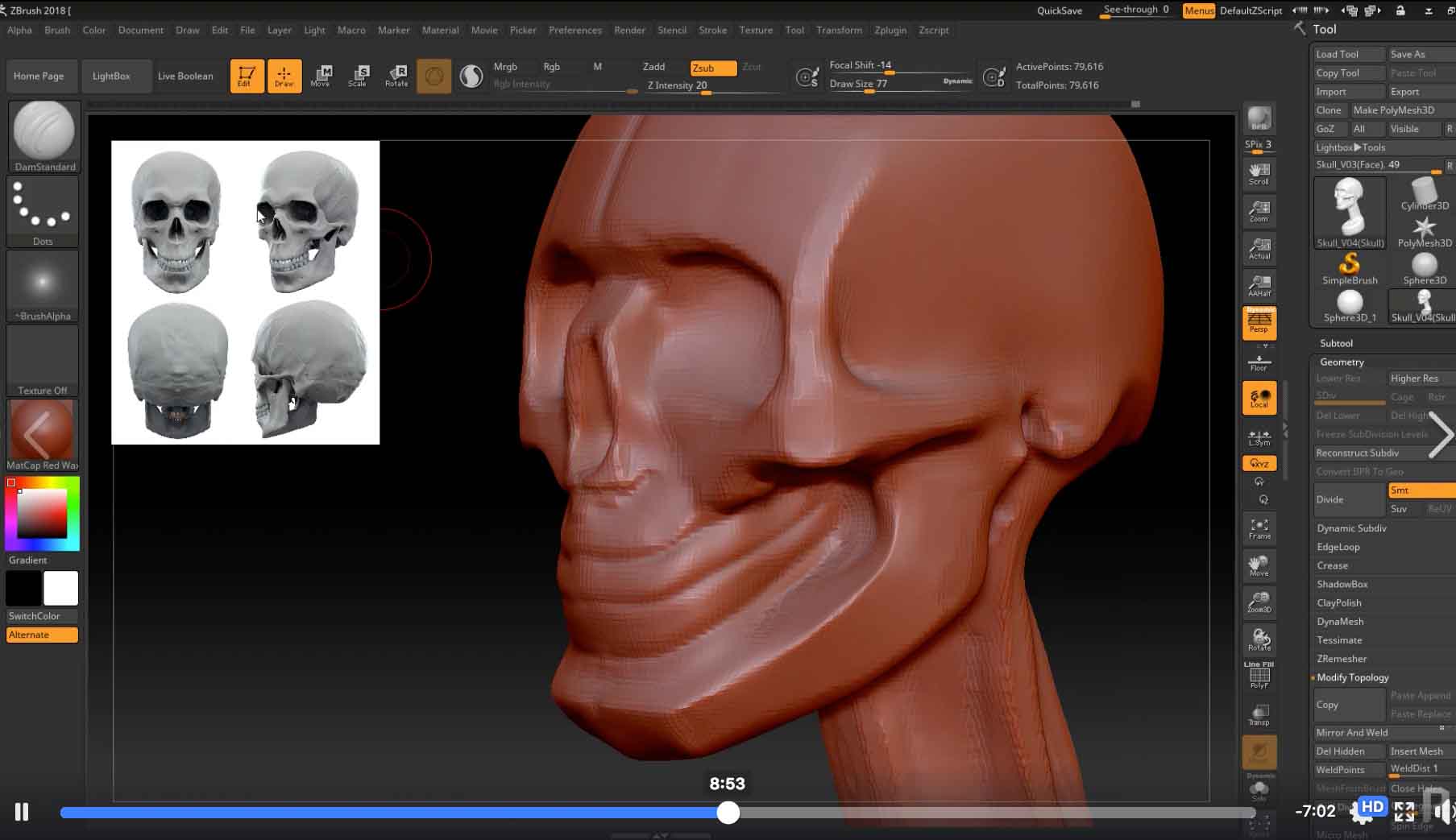Select the Rotate transform tool icon
The image size is (1456, 840).
[396, 76]
